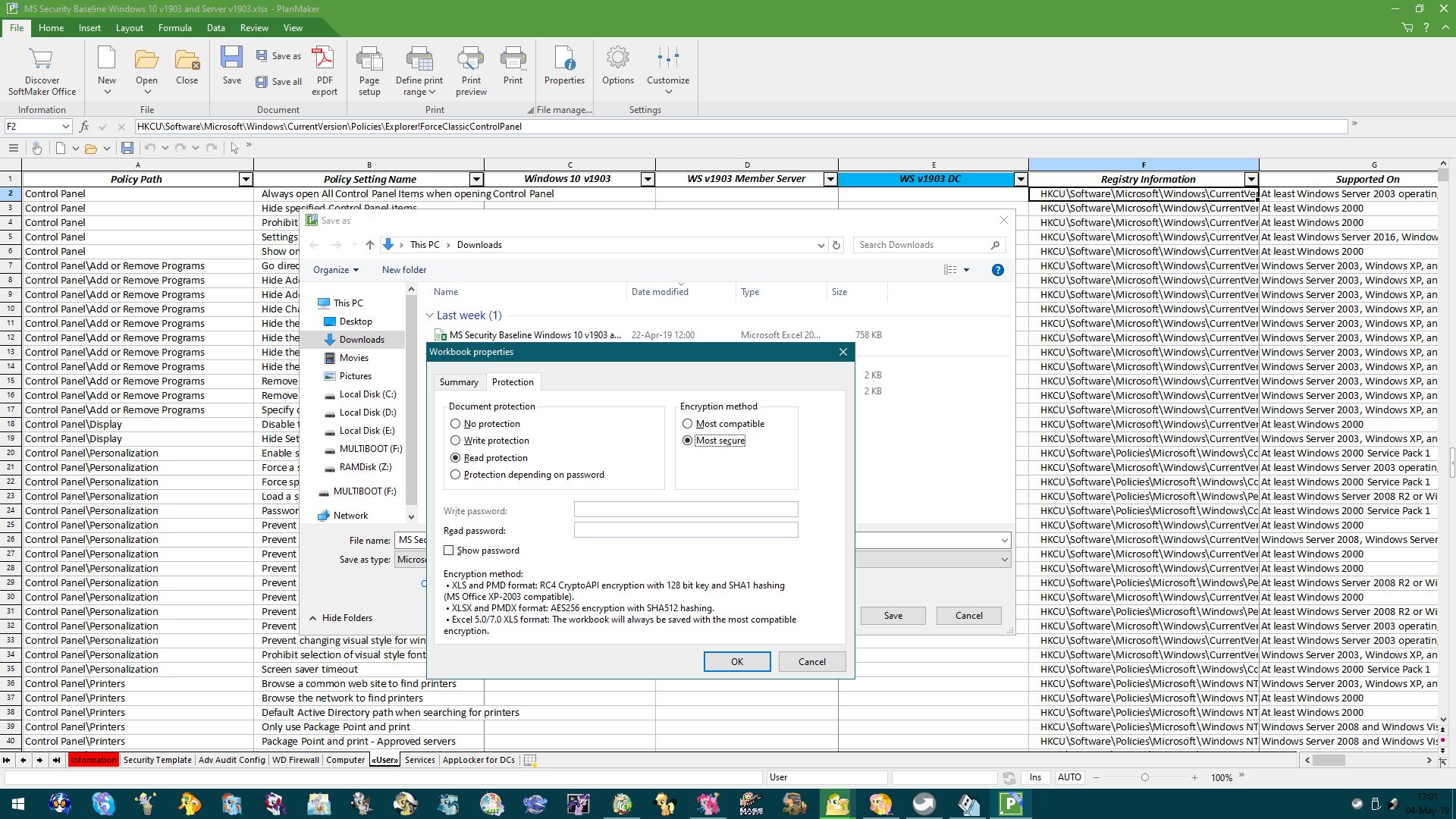The width and height of the screenshot is (1456, 819).
Task: Open the Formula ribbon tab
Action: 174,28
